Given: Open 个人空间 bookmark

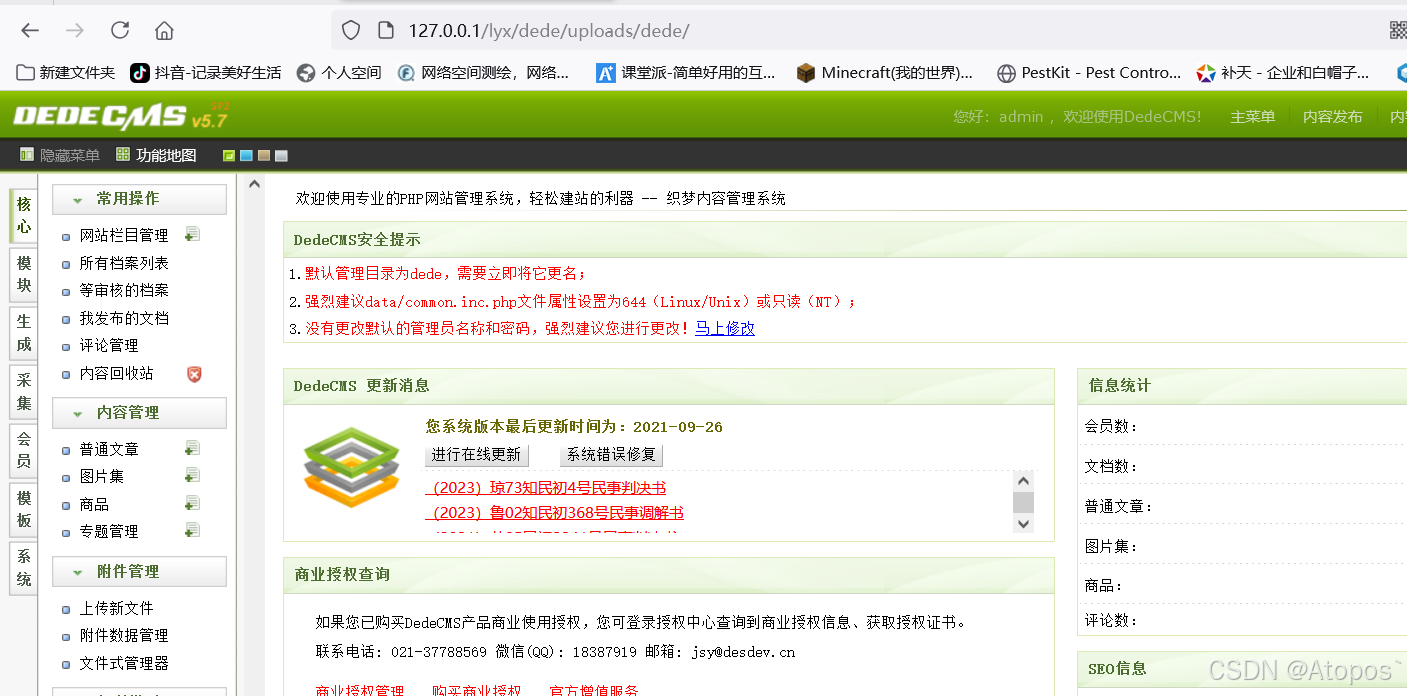Looking at the screenshot, I should coord(339,73).
